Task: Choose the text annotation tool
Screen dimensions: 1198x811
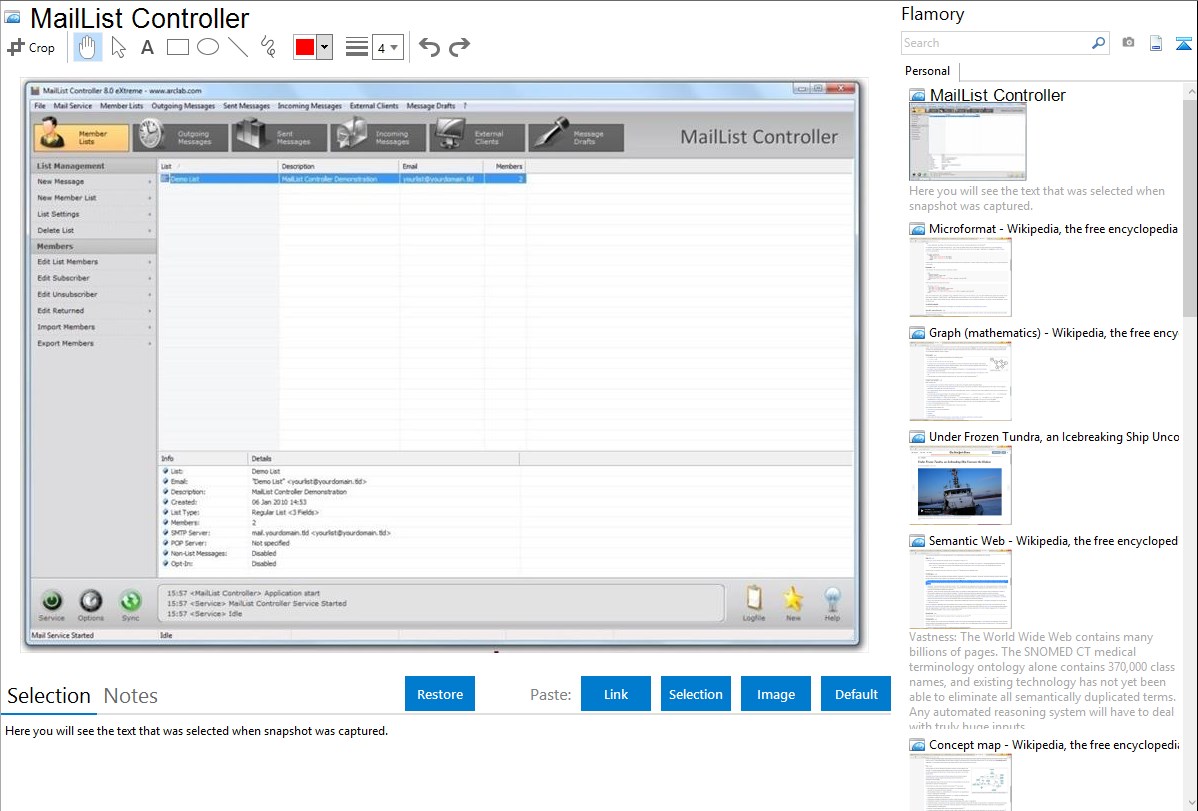Action: coord(147,47)
